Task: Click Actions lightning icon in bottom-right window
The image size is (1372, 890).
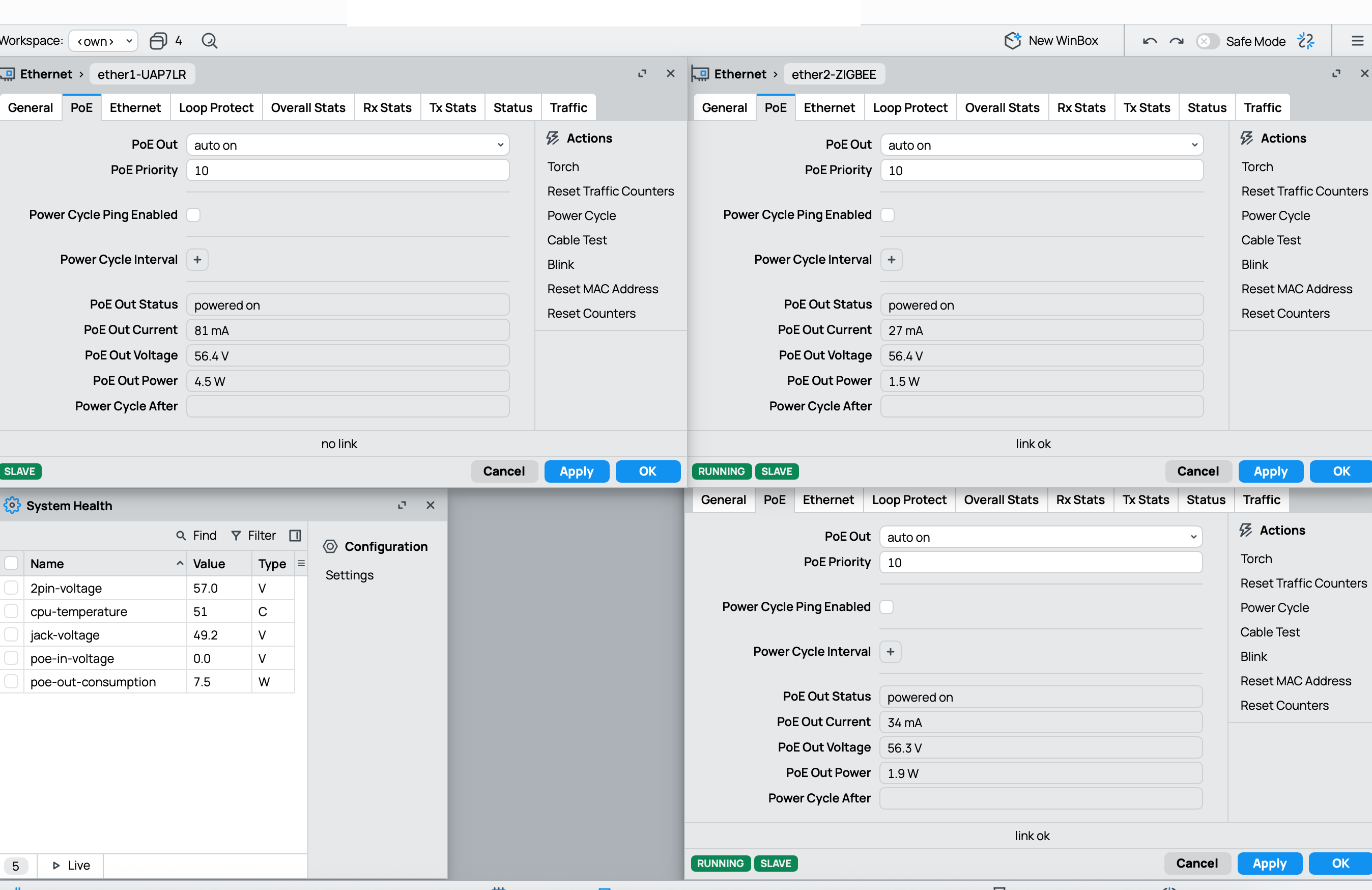Action: click(x=1246, y=530)
